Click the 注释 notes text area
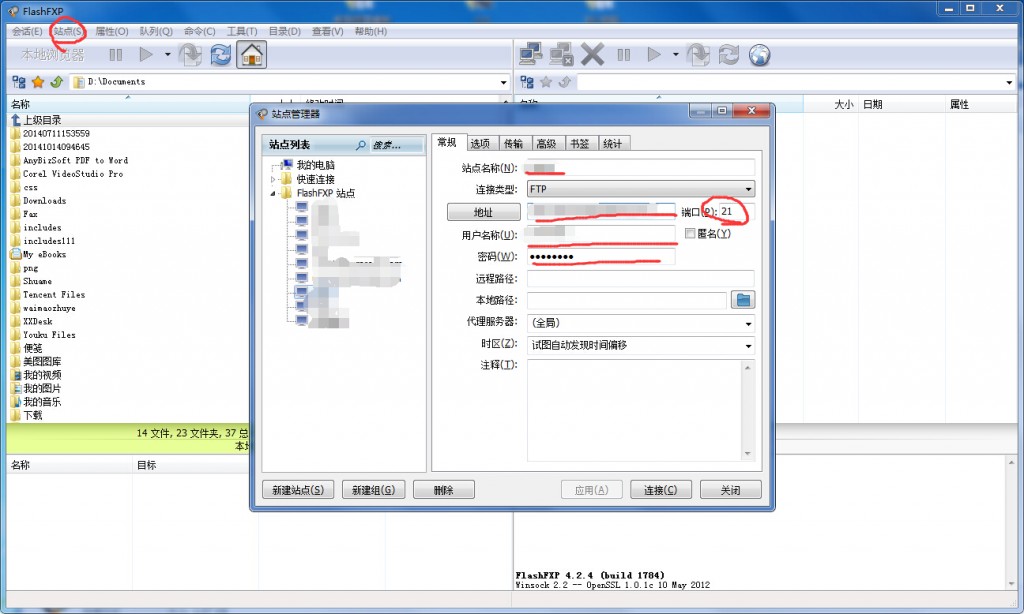Image resolution: width=1024 pixels, height=614 pixels. (x=634, y=410)
